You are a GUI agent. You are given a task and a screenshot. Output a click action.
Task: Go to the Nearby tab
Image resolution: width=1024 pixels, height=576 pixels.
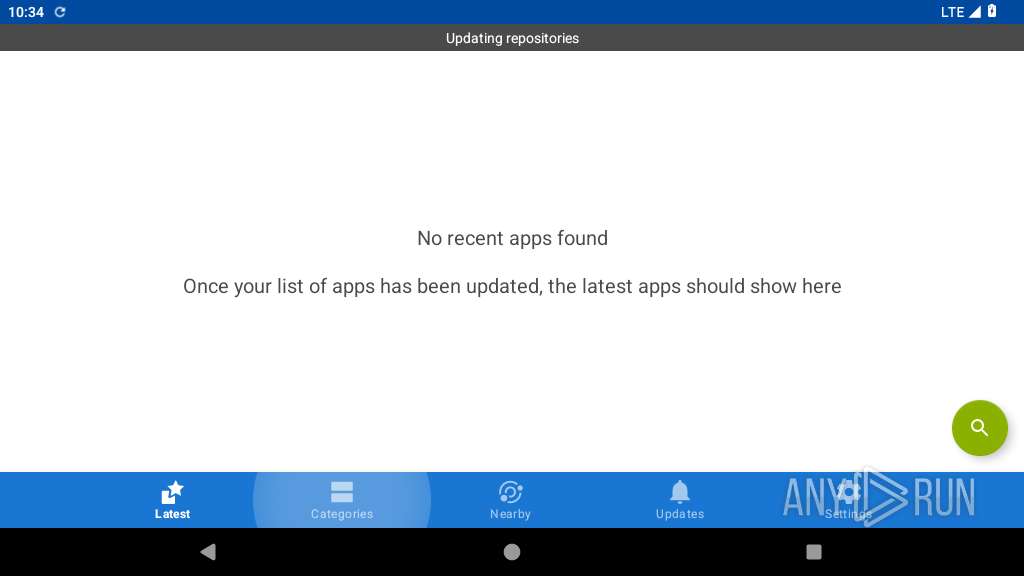pos(511,500)
